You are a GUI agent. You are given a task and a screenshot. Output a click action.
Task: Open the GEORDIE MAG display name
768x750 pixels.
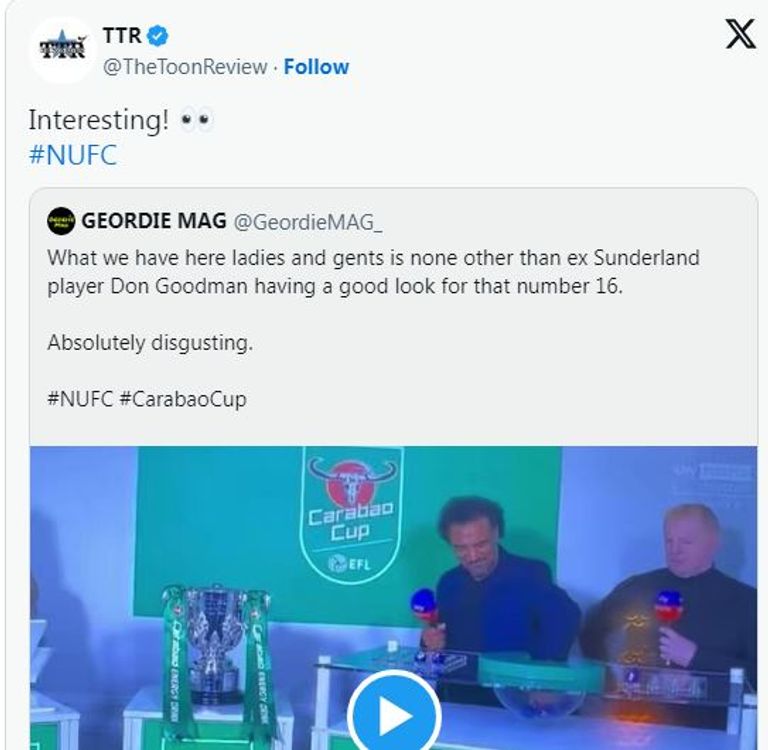[x=152, y=220]
